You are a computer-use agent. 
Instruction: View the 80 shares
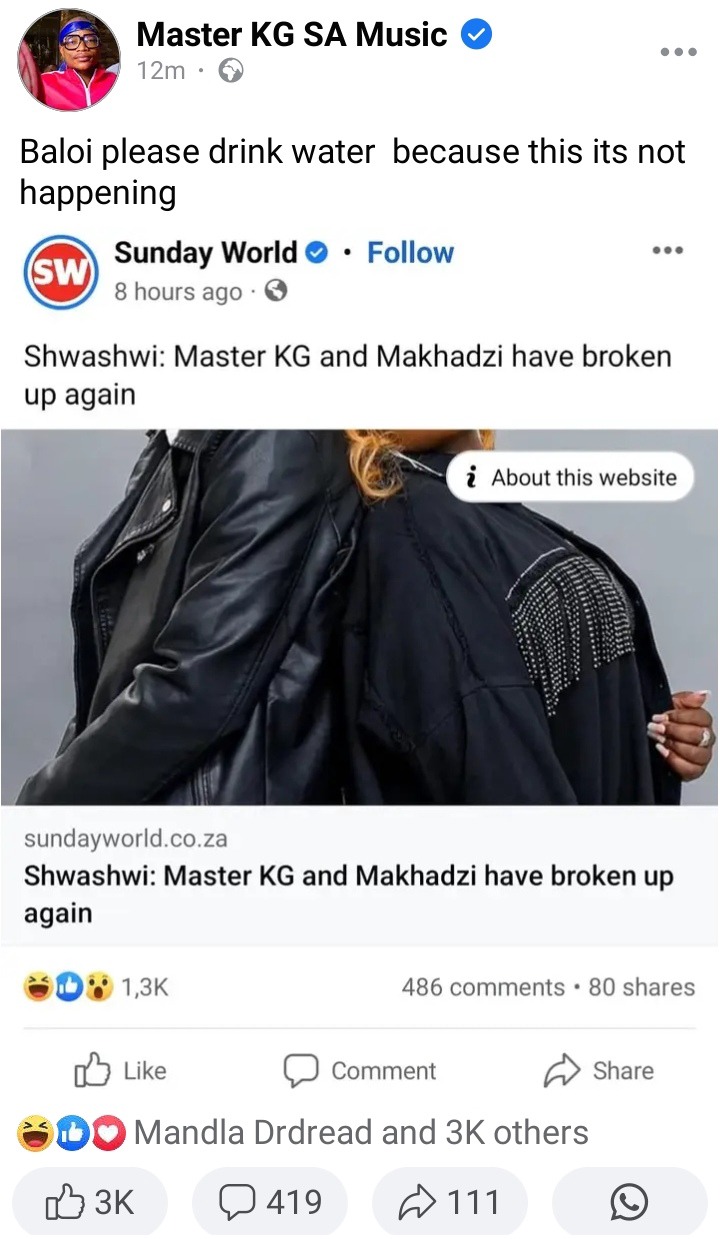click(641, 987)
